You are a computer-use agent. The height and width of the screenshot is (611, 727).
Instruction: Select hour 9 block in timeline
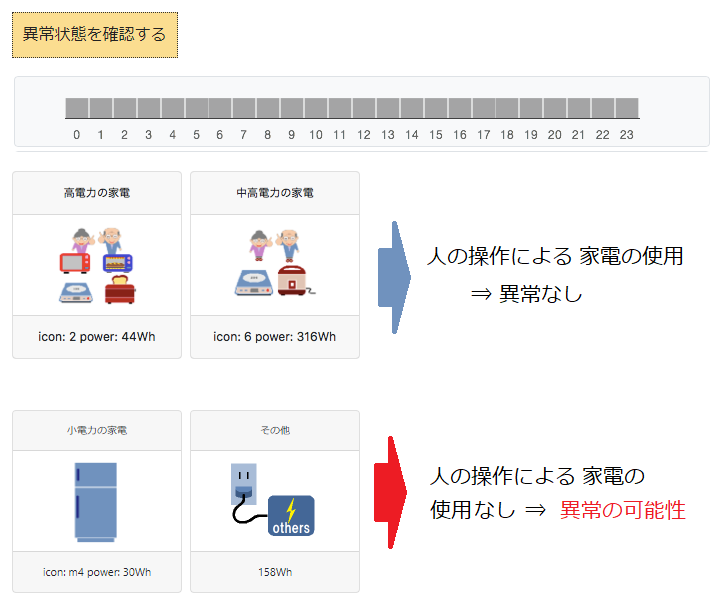pyautogui.click(x=292, y=108)
